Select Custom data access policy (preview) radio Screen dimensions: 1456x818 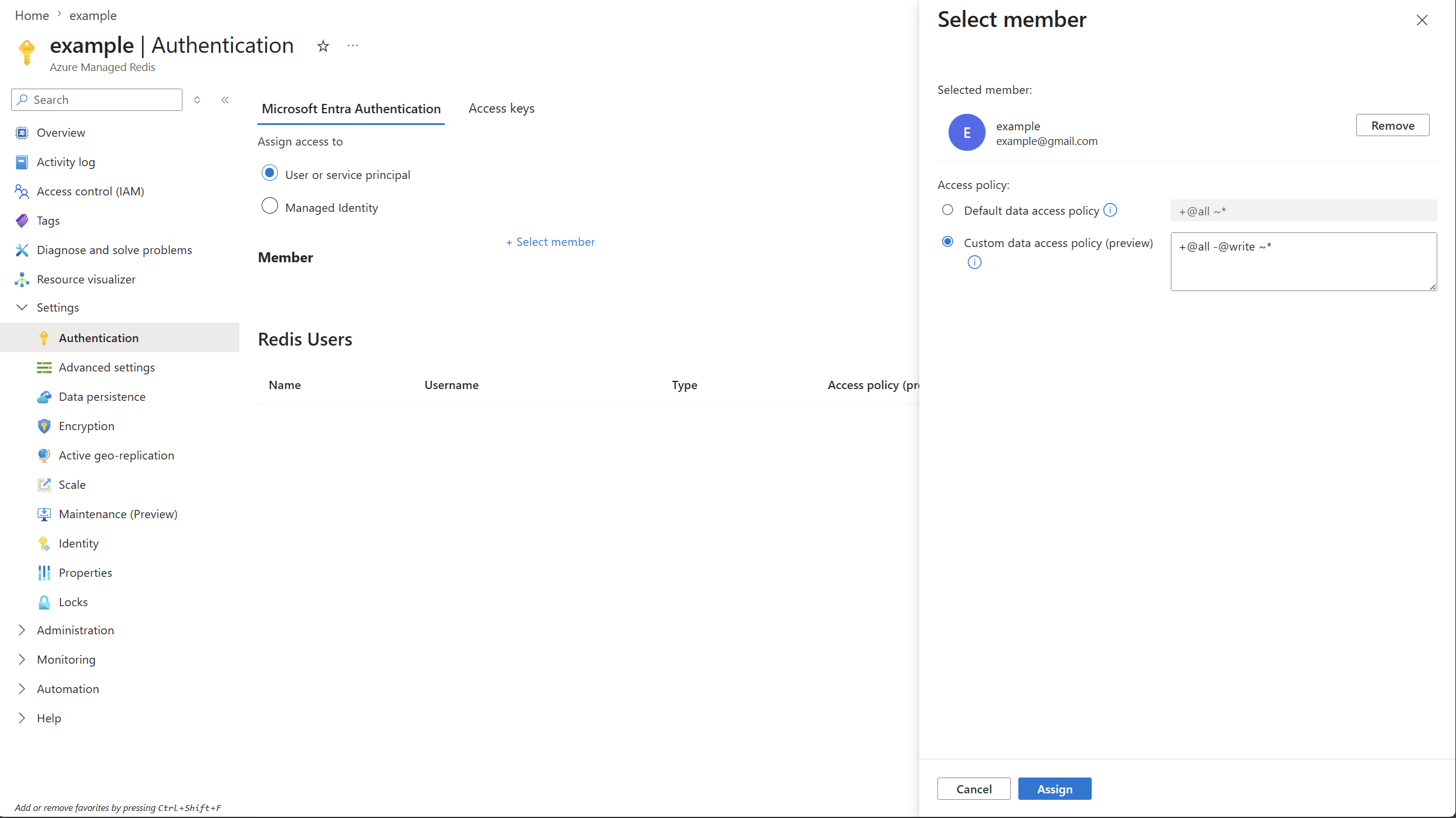coord(947,242)
